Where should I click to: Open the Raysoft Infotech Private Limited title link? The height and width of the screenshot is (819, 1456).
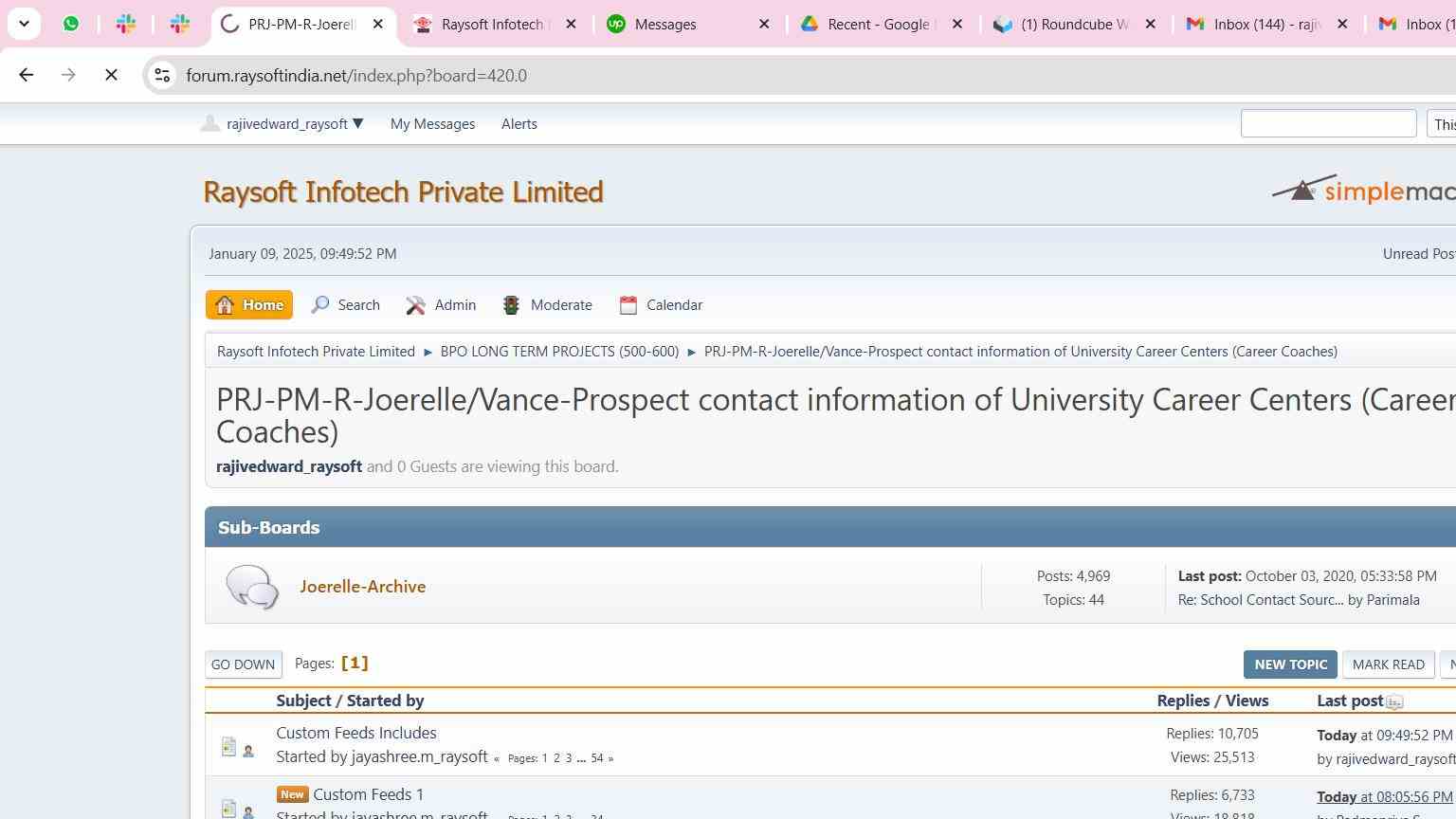coord(403,191)
